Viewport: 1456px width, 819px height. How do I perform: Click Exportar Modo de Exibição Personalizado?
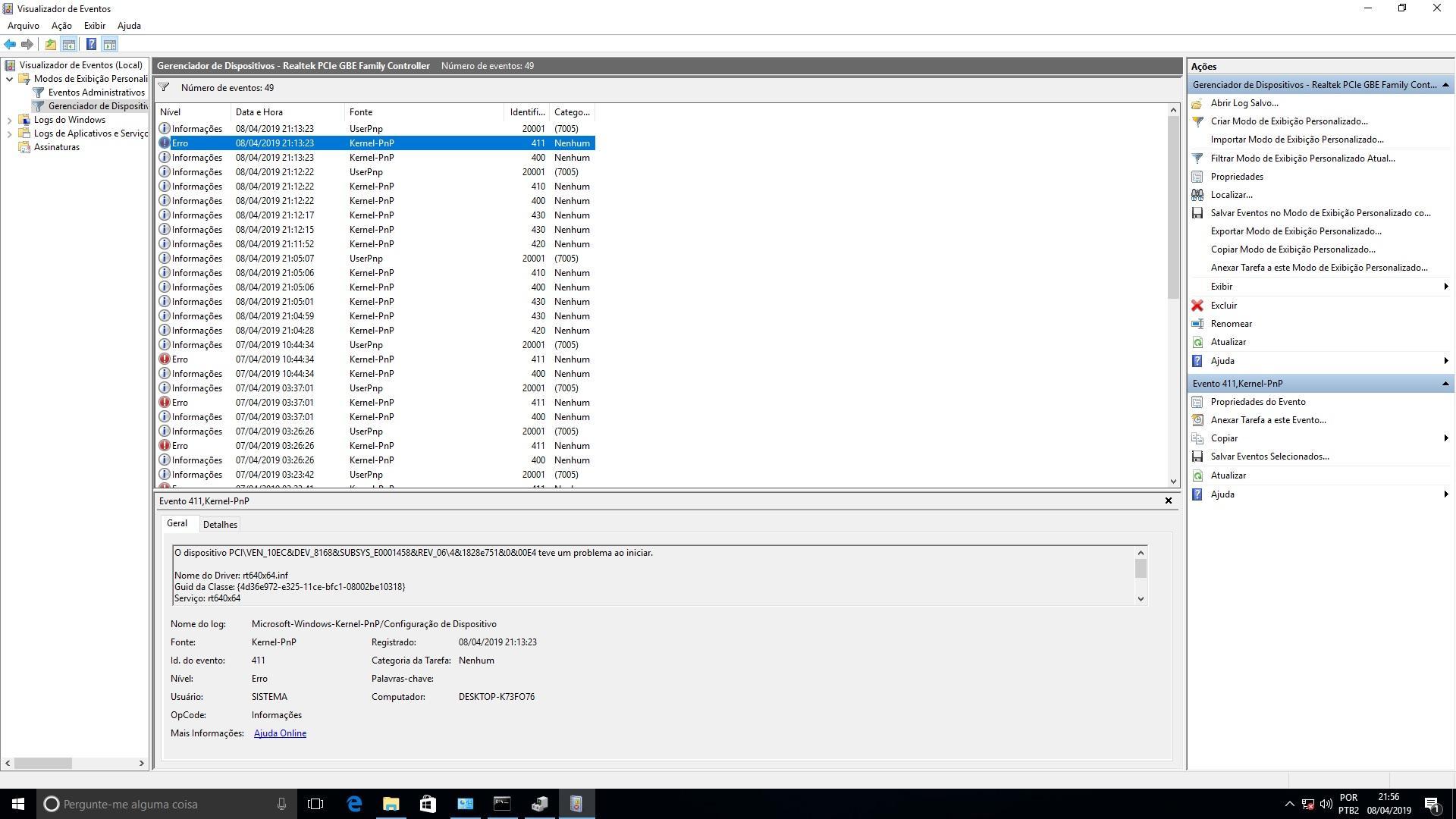(x=1296, y=231)
